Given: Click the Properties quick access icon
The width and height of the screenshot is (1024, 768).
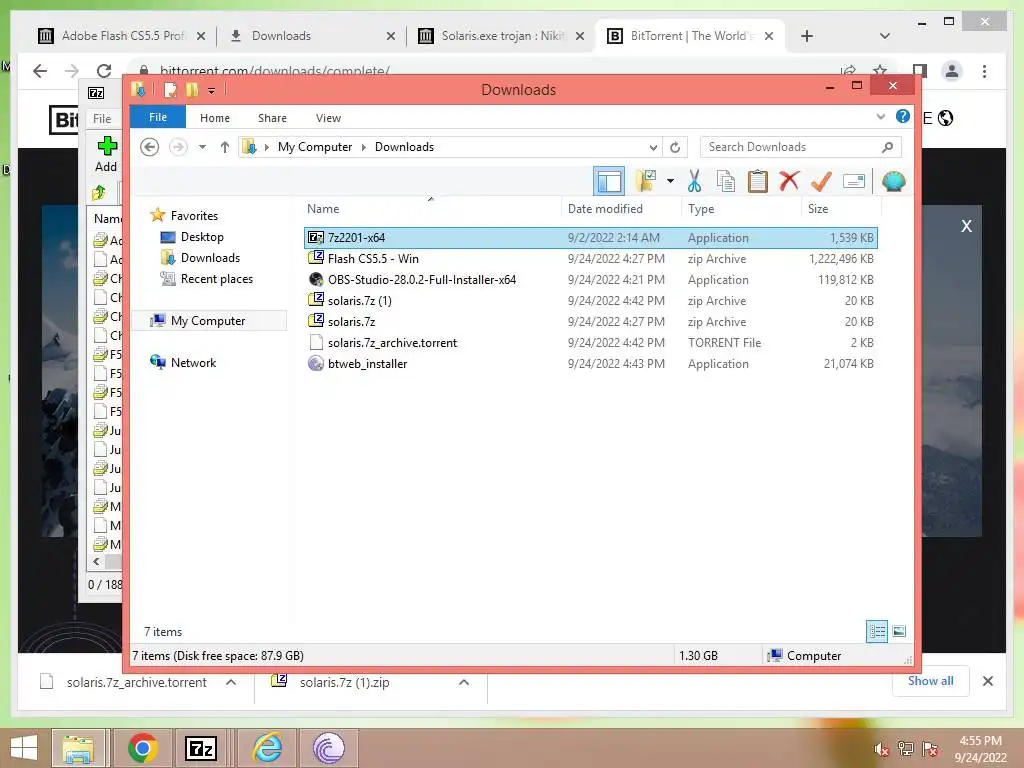Looking at the screenshot, I should (x=170, y=89).
